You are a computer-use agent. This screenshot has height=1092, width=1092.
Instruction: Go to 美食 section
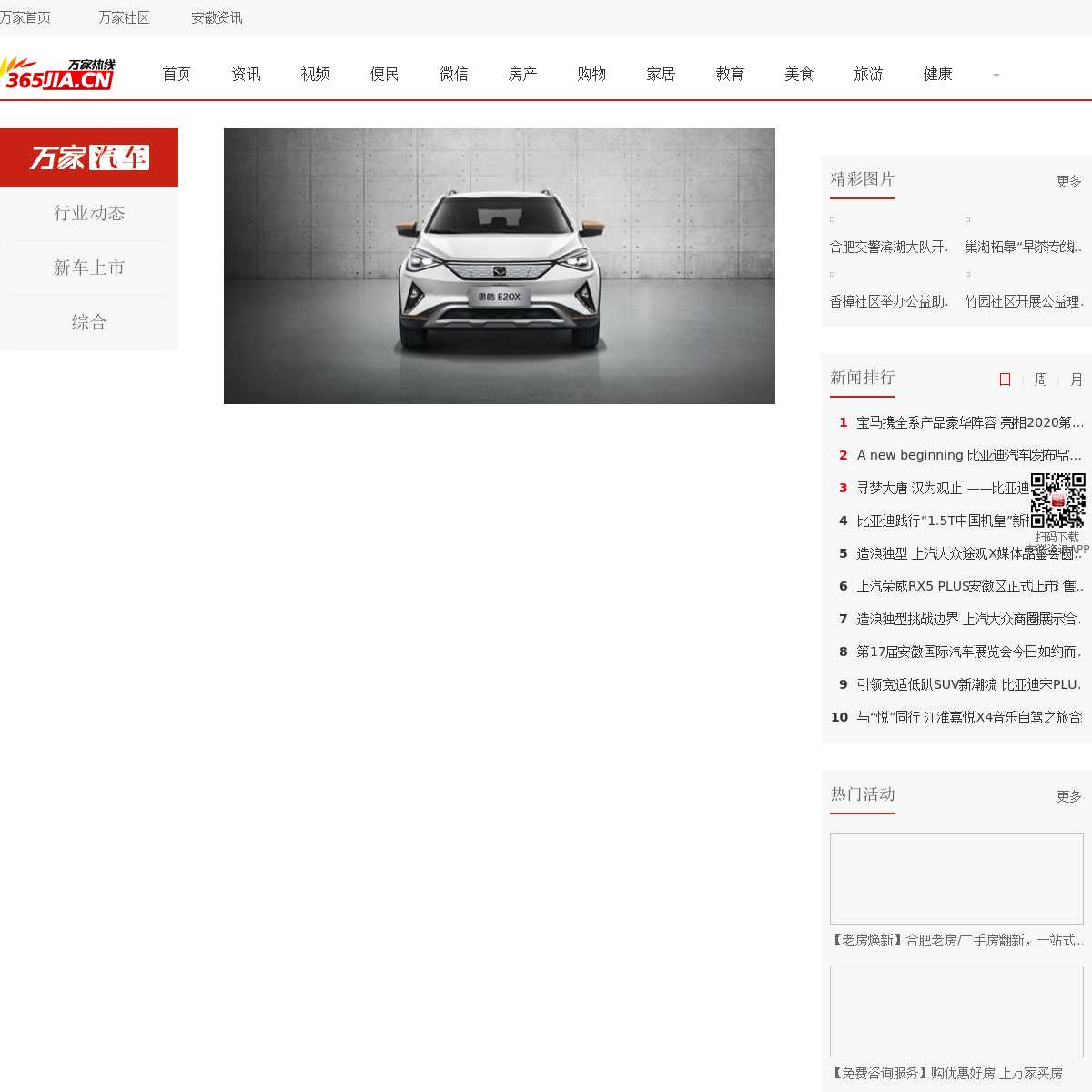[799, 74]
